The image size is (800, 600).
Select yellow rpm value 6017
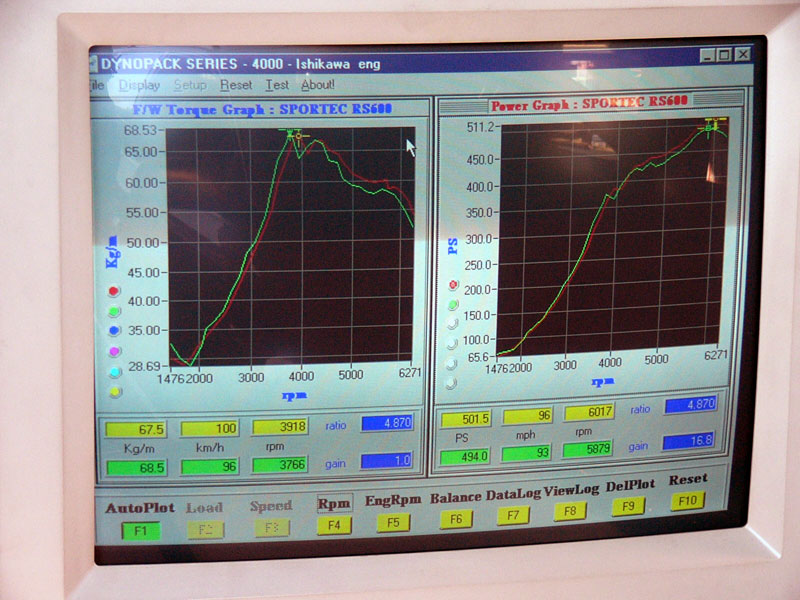pyautogui.click(x=589, y=412)
